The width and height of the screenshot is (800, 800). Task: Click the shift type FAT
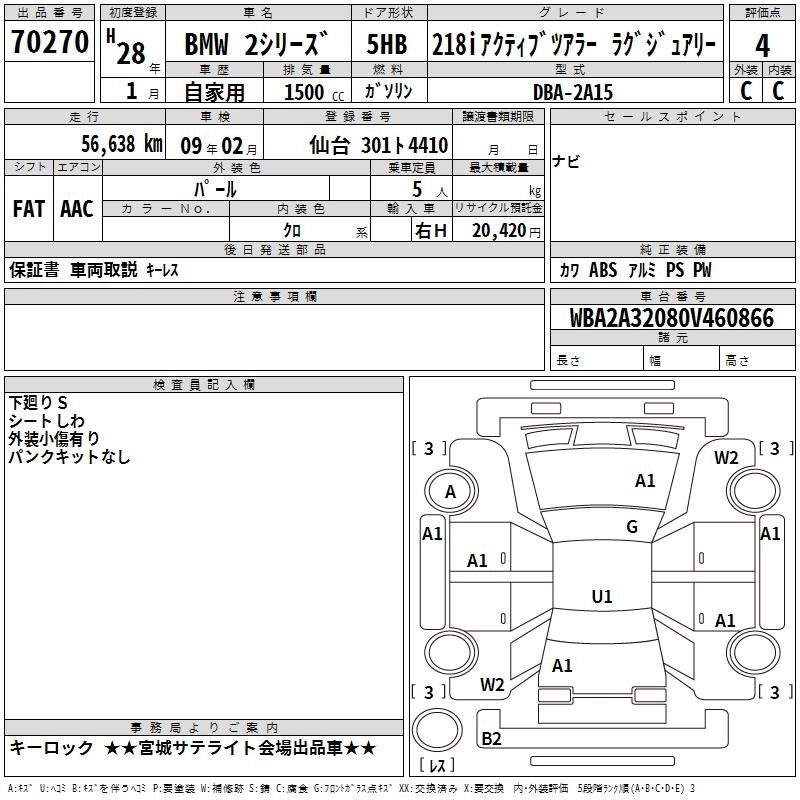(x=29, y=209)
